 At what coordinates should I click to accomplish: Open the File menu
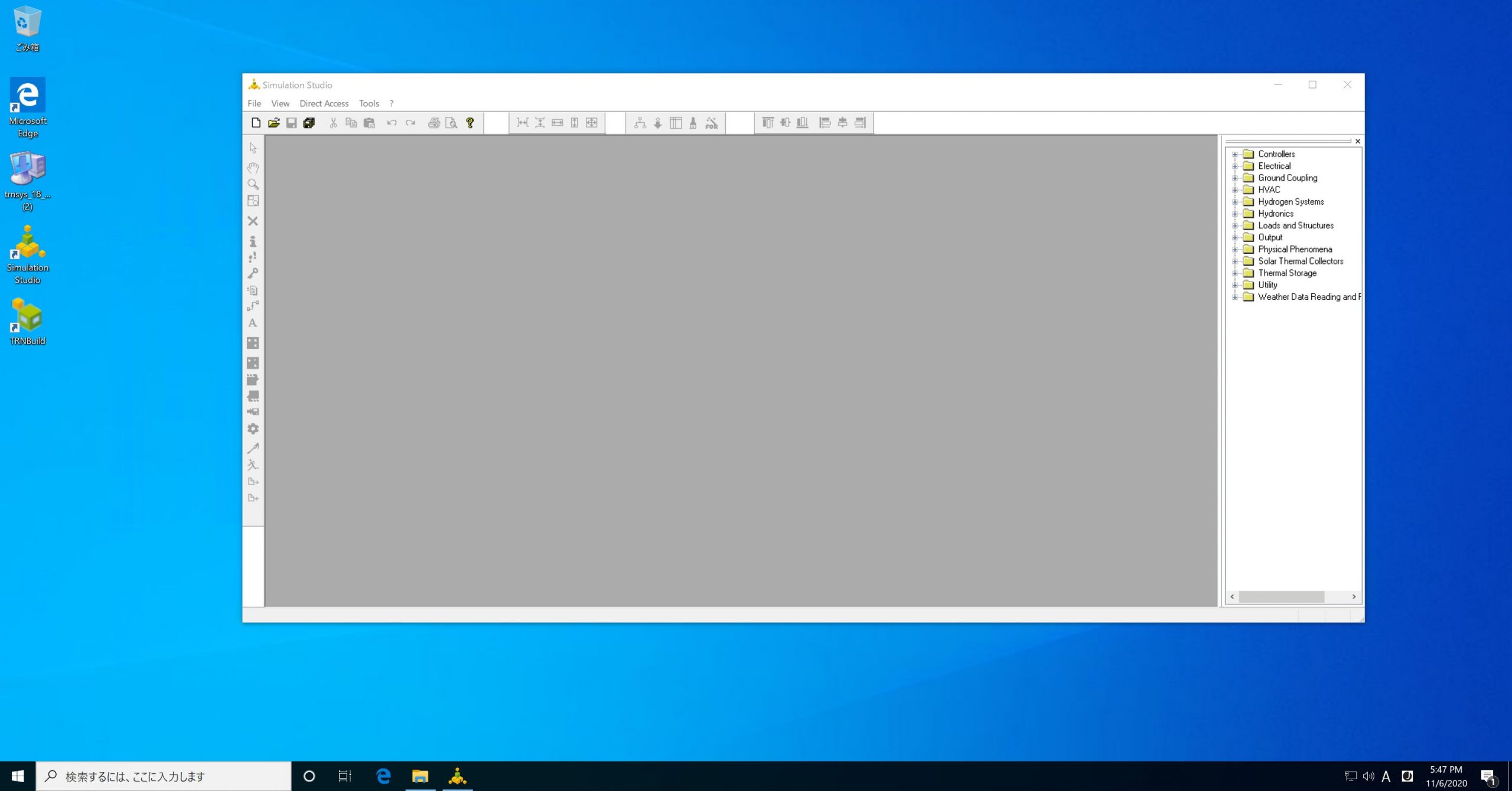coord(254,103)
